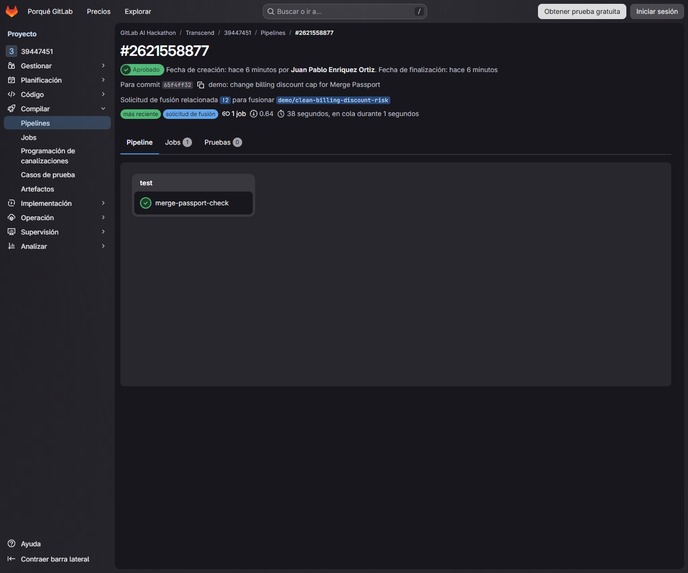Click the Gestionar sidebar icon
Image resolution: width=688 pixels, height=573 pixels.
tap(11, 66)
